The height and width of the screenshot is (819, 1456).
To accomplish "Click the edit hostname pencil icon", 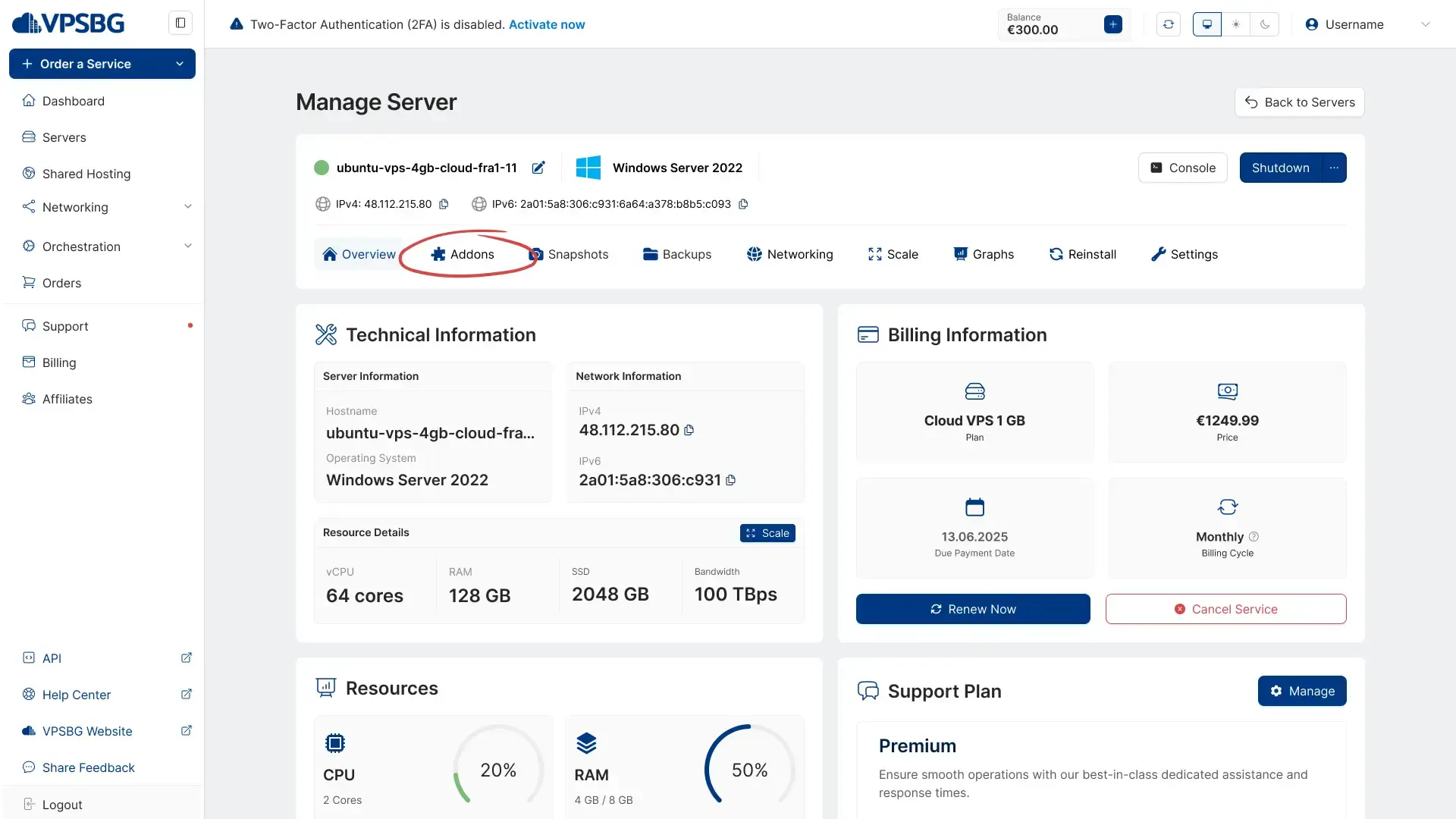I will pyautogui.click(x=538, y=168).
